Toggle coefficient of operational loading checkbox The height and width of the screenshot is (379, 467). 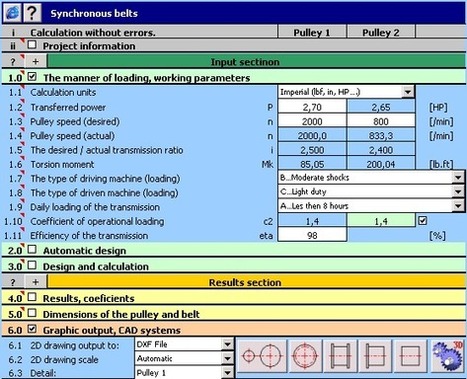tap(423, 220)
